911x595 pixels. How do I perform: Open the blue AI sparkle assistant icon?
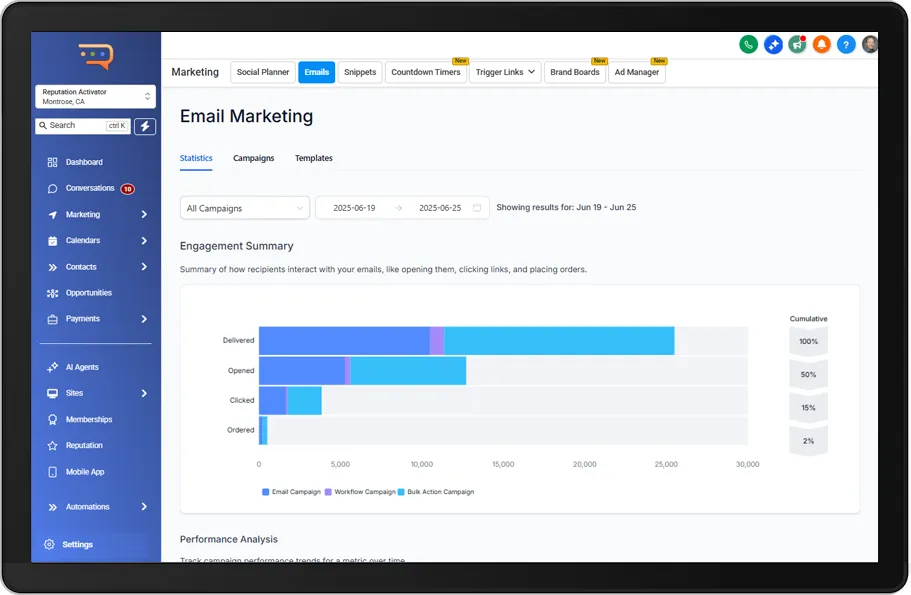pyautogui.click(x=773, y=44)
